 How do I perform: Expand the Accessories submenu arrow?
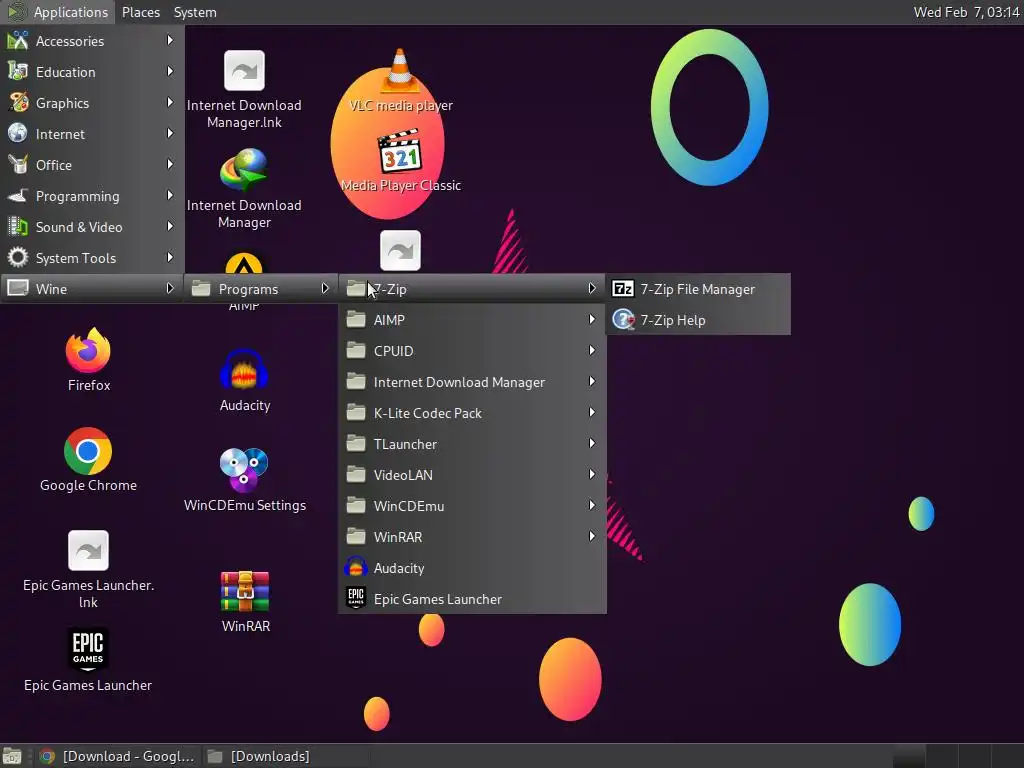tap(170, 40)
